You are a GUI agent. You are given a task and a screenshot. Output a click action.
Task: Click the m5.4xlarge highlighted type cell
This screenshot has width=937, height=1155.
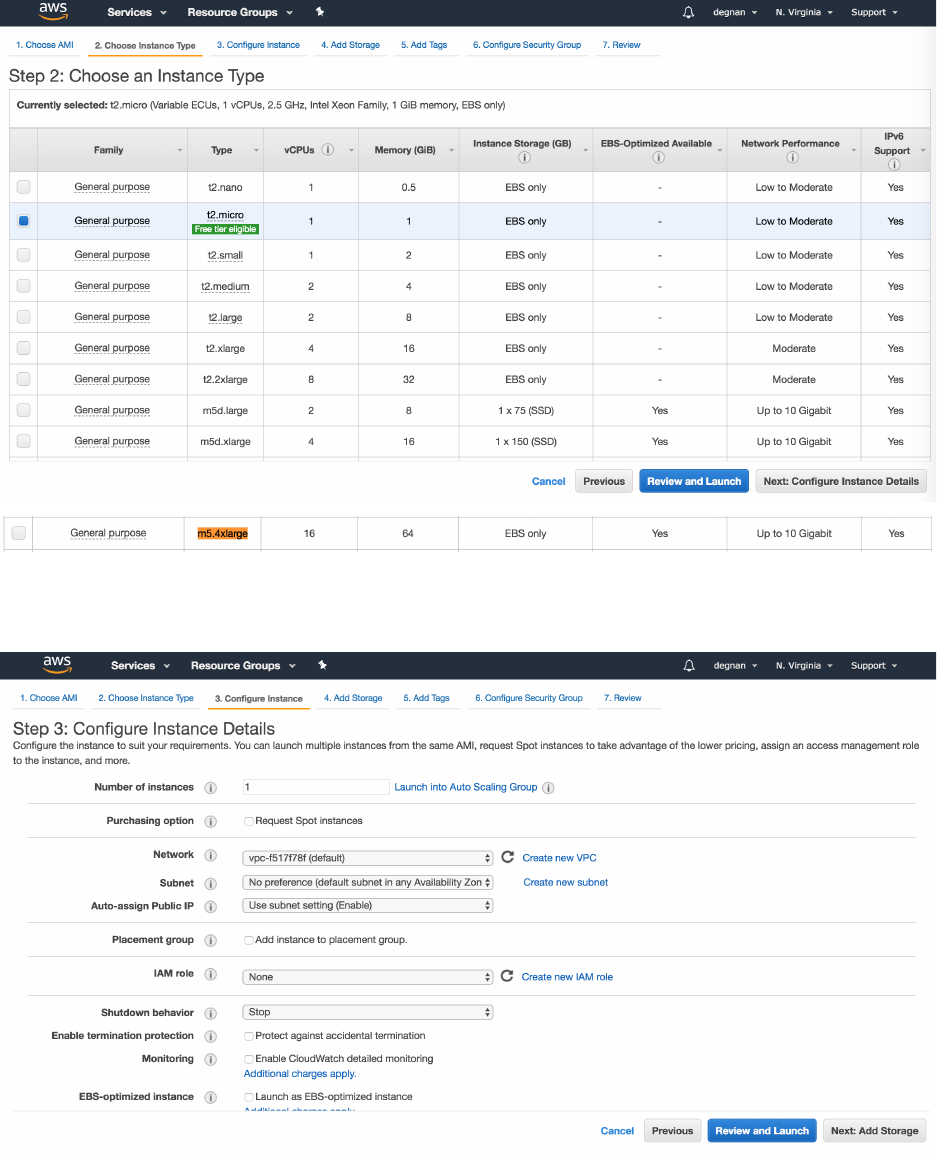click(222, 533)
